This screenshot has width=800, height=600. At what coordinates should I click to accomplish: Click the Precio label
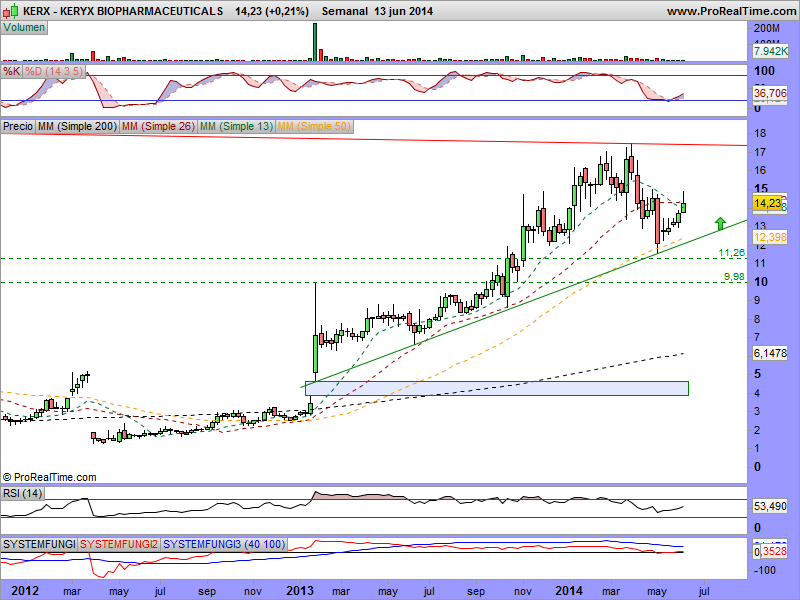tap(18, 126)
